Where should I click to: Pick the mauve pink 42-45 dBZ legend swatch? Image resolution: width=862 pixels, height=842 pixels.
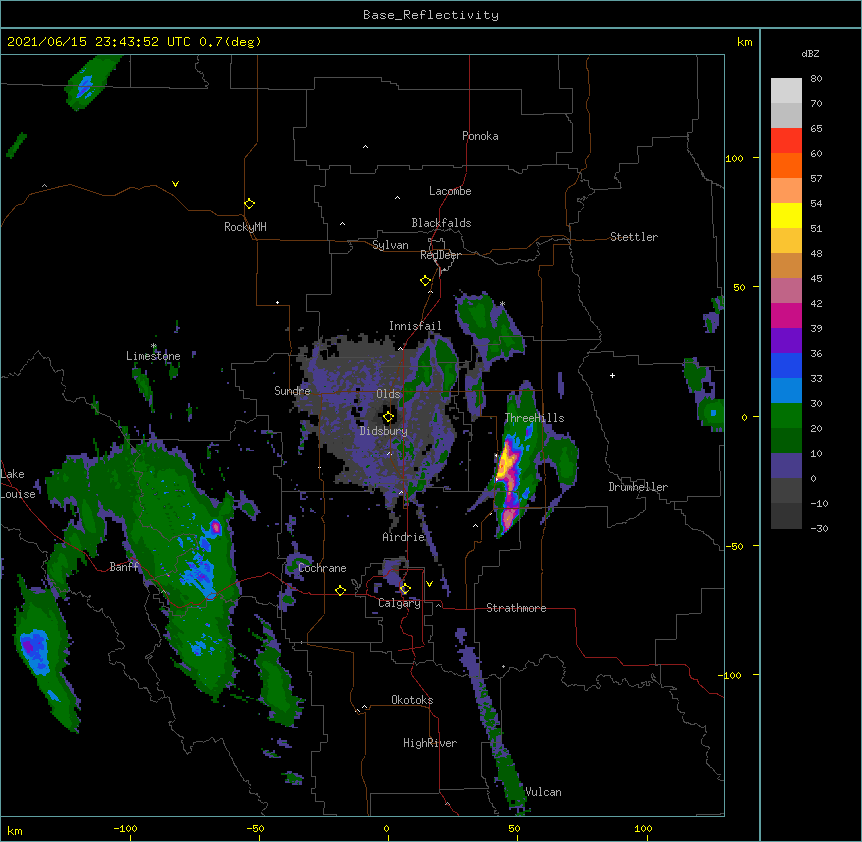(x=786, y=291)
